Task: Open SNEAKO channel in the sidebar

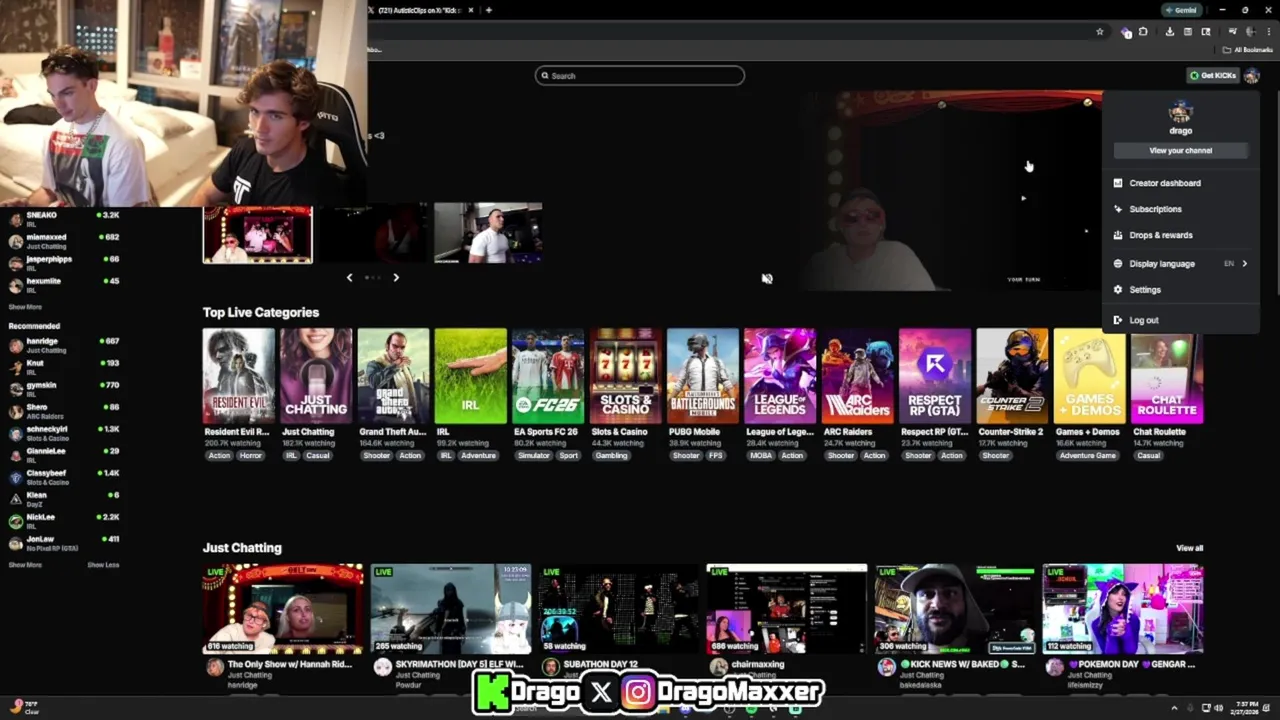Action: point(64,219)
